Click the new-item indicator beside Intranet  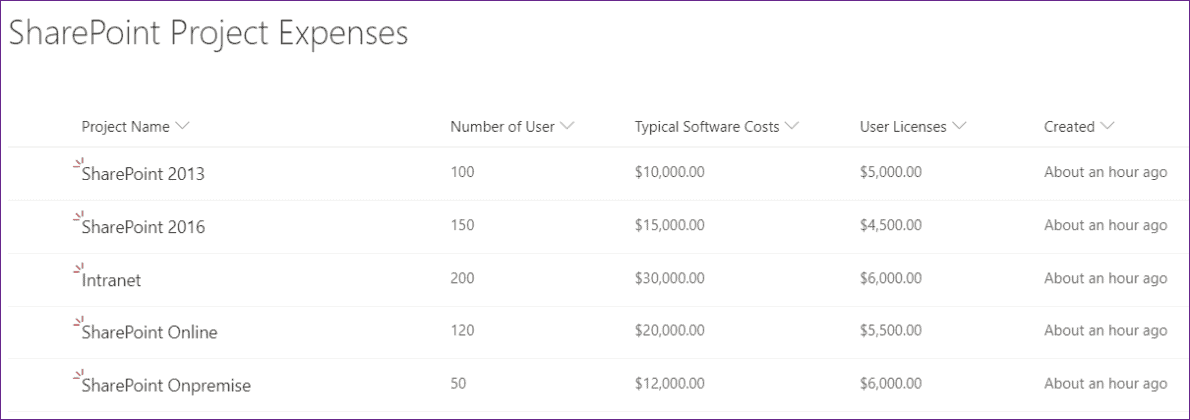(x=78, y=269)
